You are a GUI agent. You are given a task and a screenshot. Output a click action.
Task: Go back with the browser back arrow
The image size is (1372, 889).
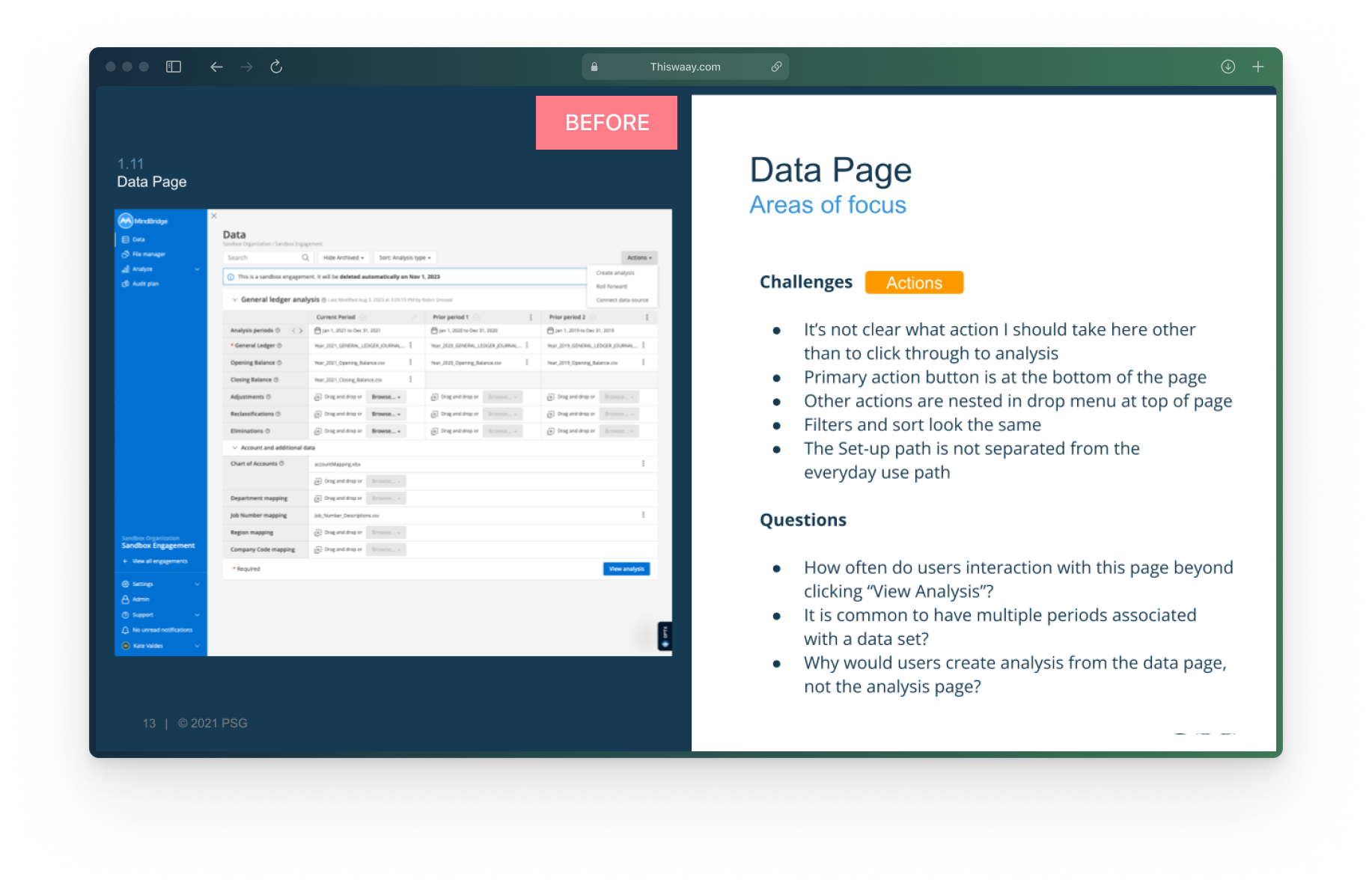point(216,67)
